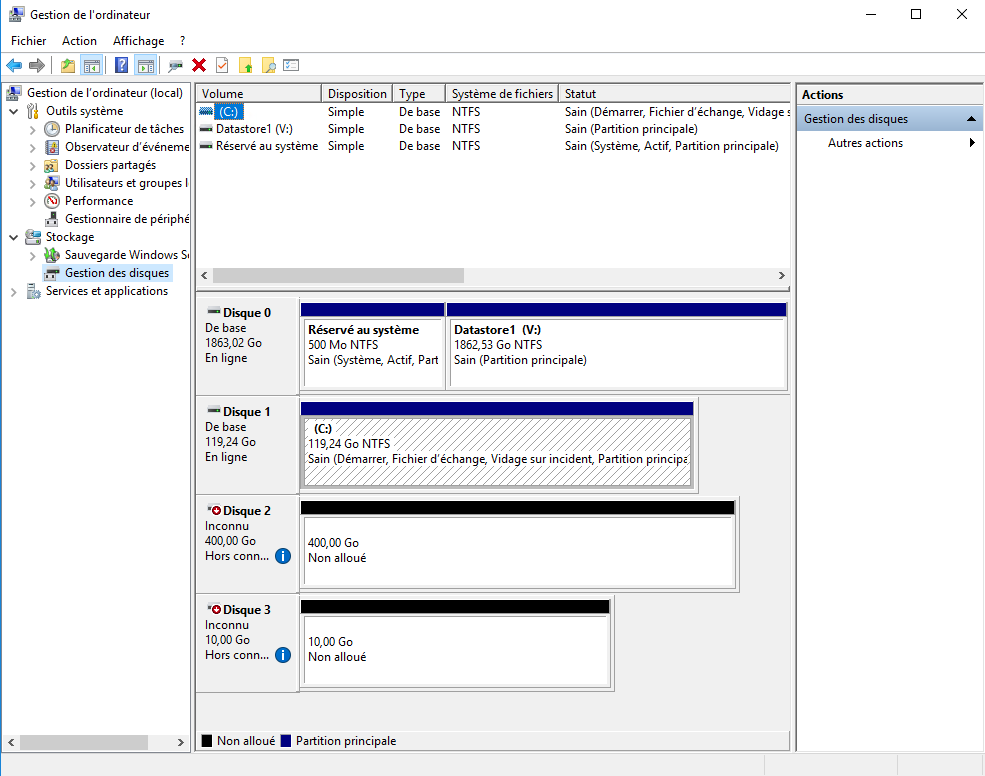985x776 pixels.
Task: Click the info icon next to Disque 3
Action: click(282, 655)
